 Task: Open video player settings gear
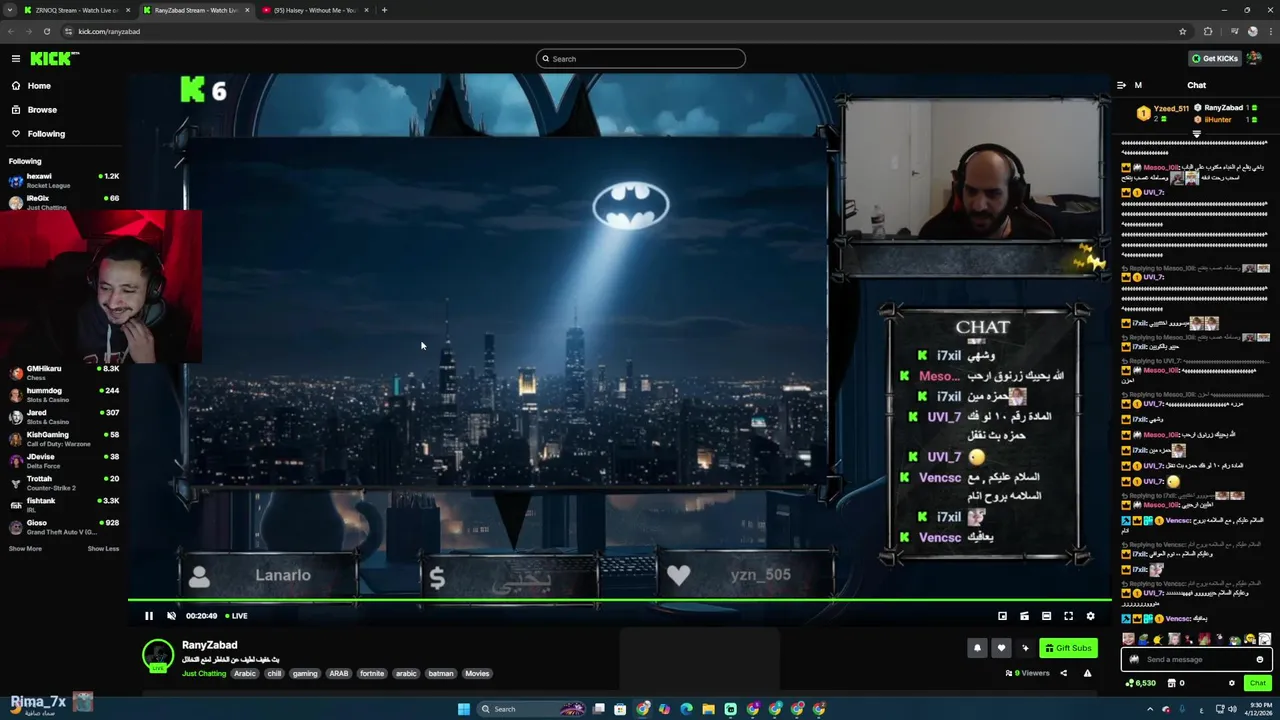(x=1090, y=616)
